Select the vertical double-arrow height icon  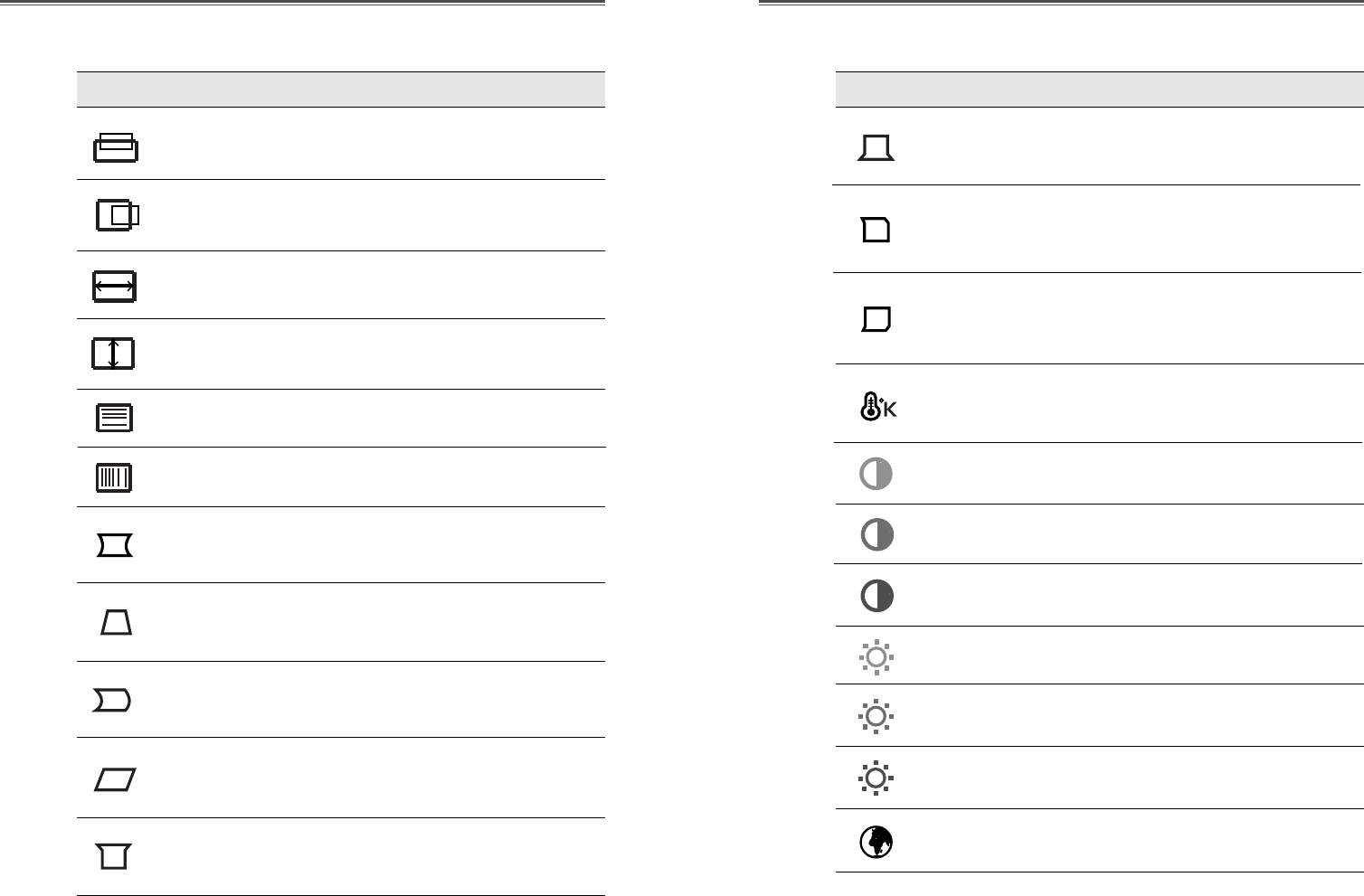coord(113,354)
